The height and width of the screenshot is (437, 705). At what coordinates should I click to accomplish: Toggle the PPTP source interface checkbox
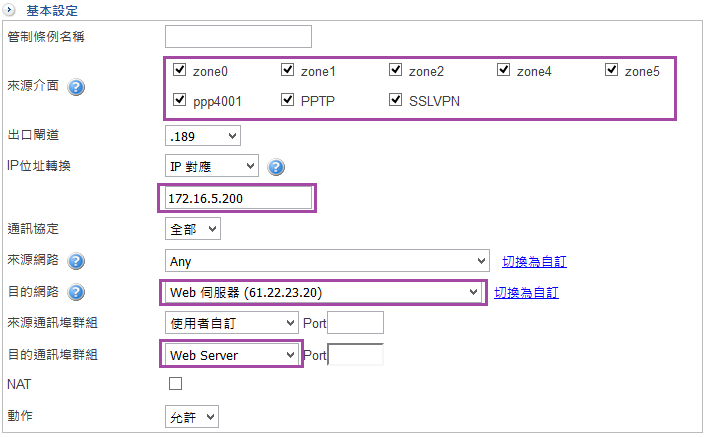[288, 100]
